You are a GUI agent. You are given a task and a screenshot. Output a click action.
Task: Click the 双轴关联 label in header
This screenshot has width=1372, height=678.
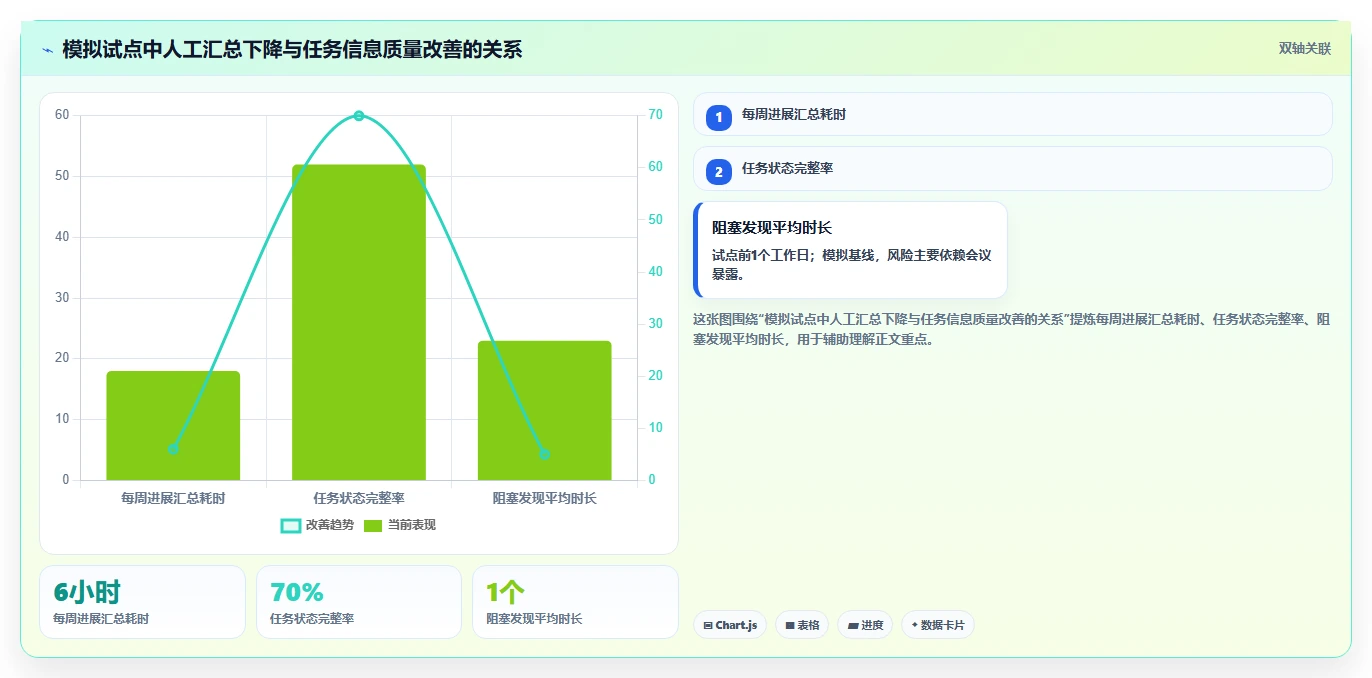(x=1304, y=48)
